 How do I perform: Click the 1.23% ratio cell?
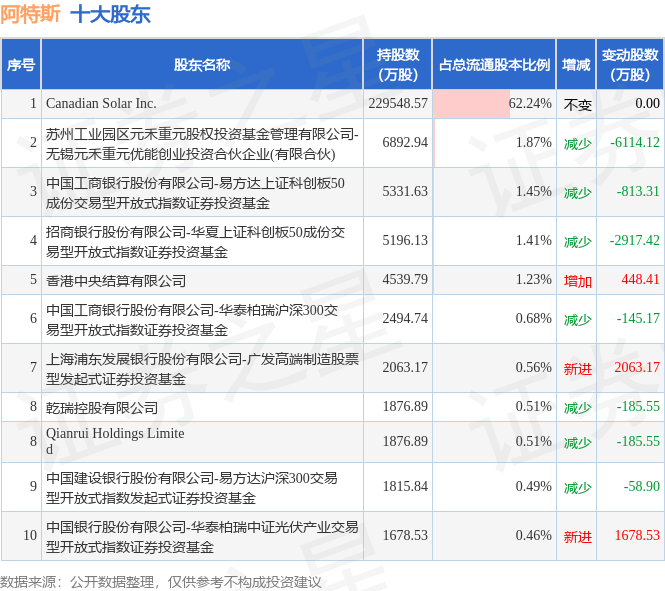(x=494, y=280)
